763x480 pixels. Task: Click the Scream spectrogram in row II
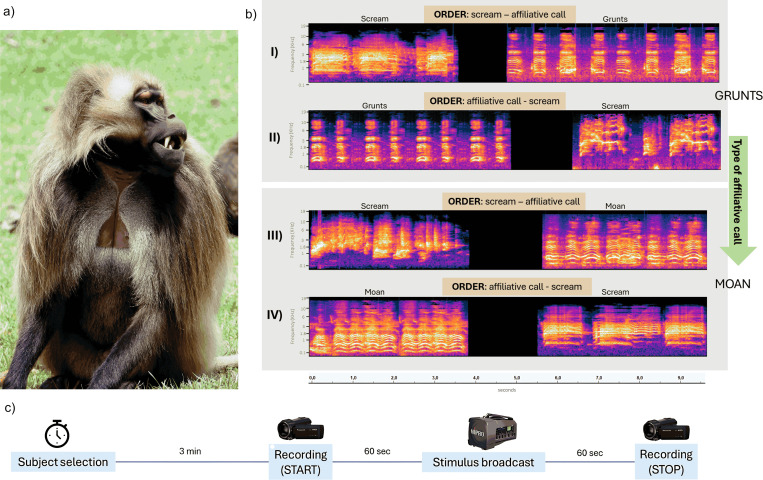click(646, 140)
